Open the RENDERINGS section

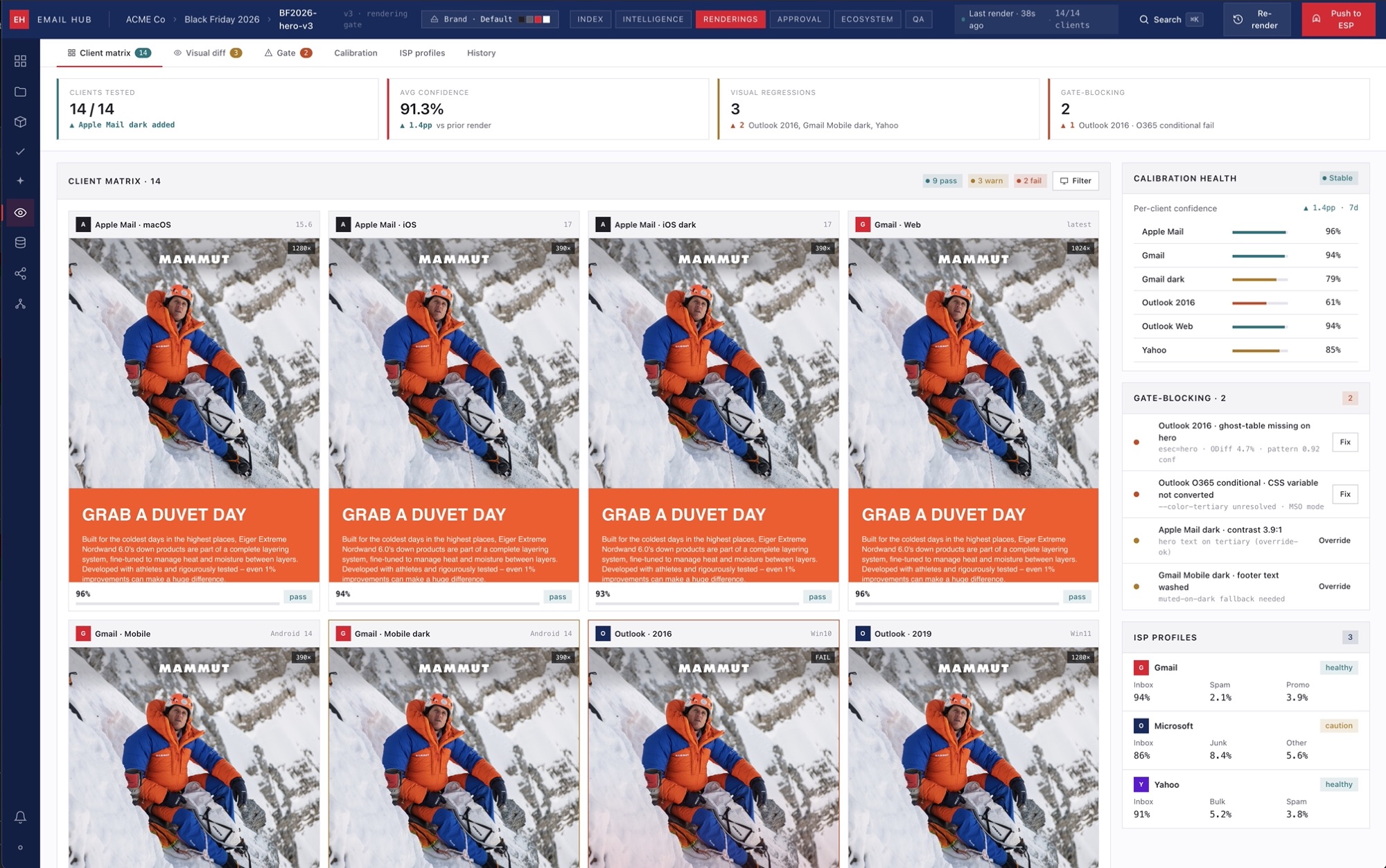[730, 19]
